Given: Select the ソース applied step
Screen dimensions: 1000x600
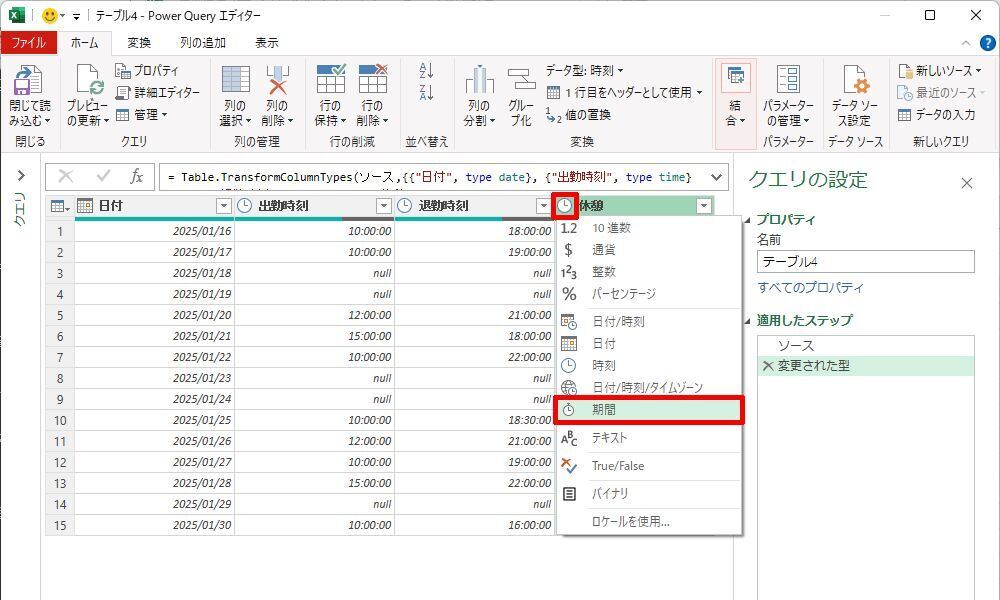Looking at the screenshot, I should pyautogui.click(x=796, y=346).
